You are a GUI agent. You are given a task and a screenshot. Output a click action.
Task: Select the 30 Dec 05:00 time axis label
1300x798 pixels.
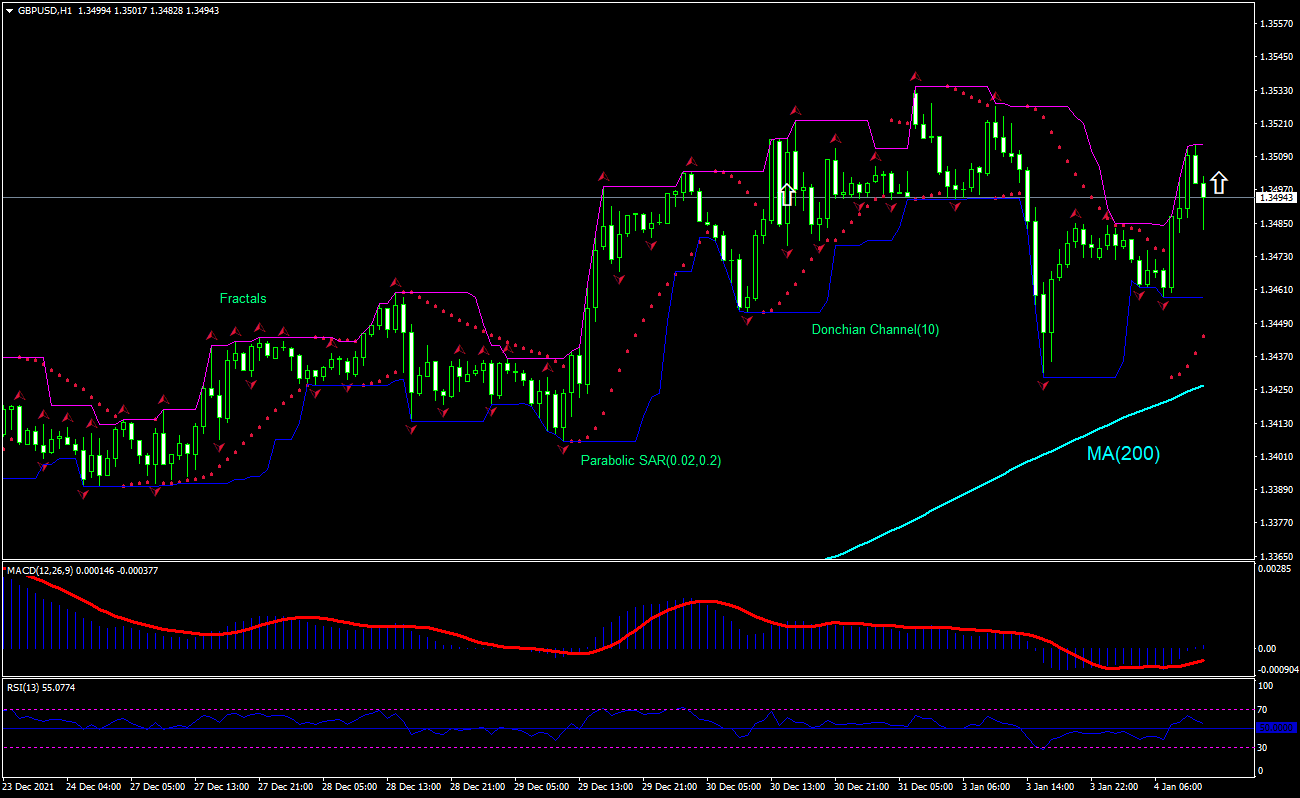coord(734,787)
